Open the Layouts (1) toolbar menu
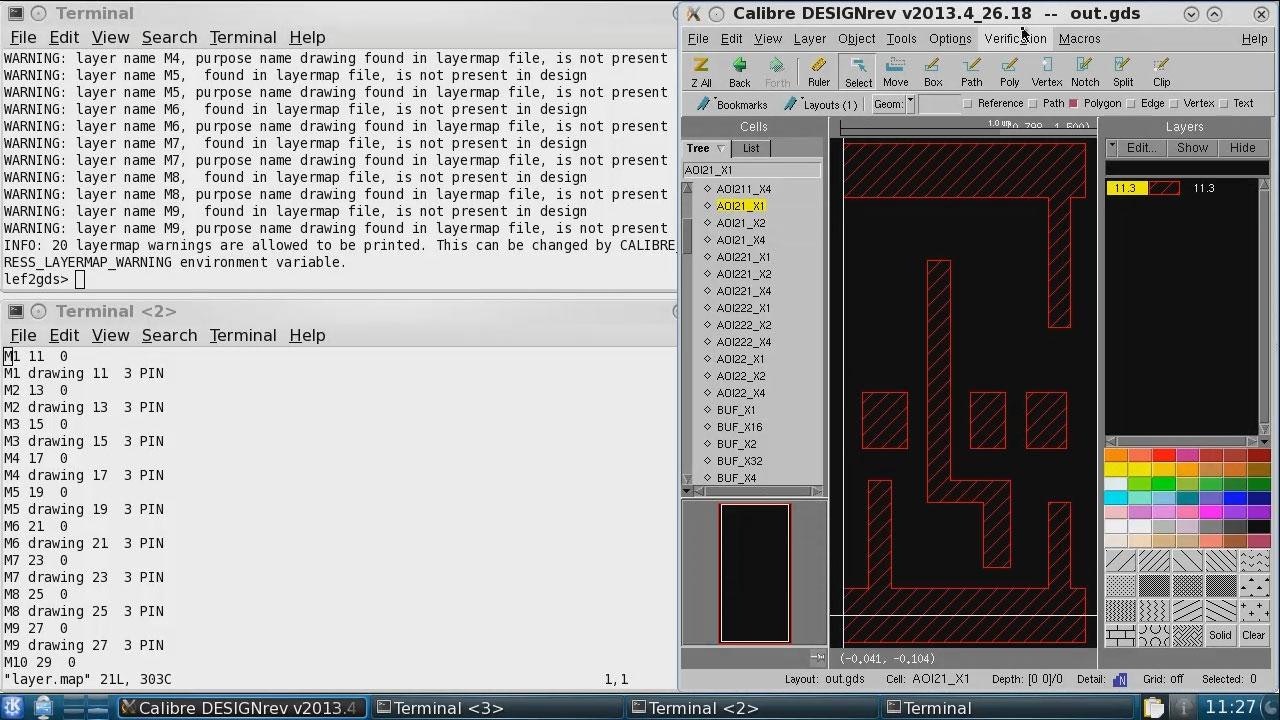This screenshot has height=720, width=1280. tap(821, 104)
